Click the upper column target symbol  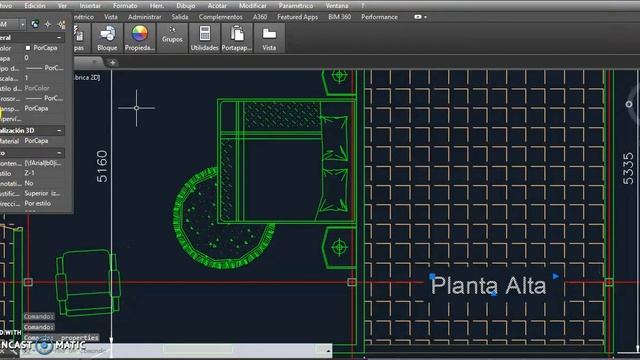click(x=339, y=76)
